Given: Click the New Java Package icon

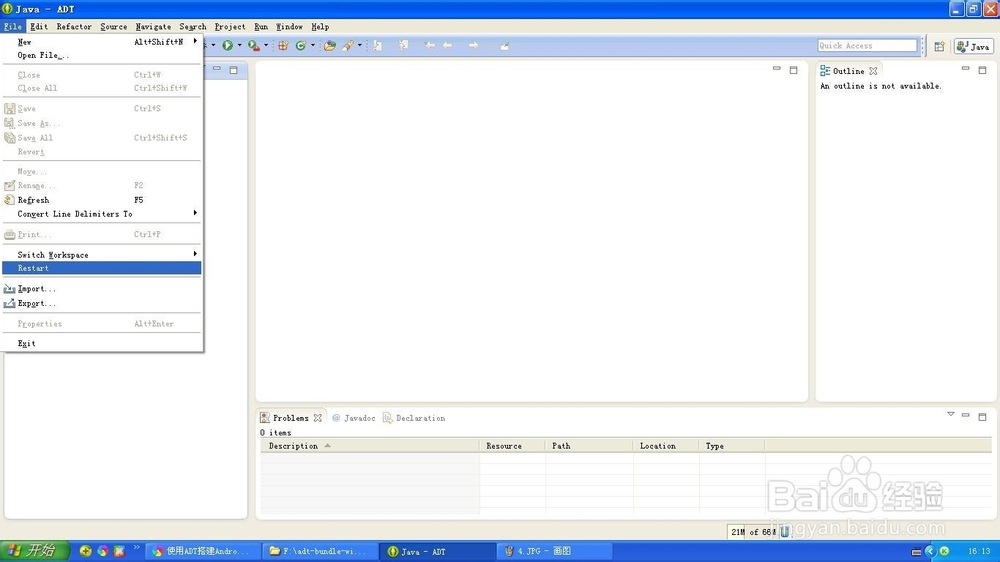Looking at the screenshot, I should click(283, 45).
